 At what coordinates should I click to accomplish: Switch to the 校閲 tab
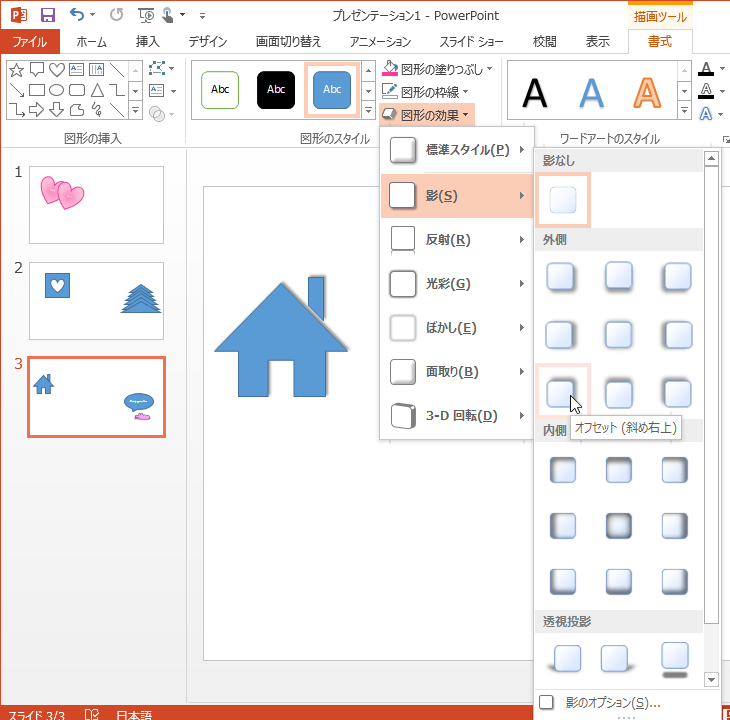tap(544, 42)
